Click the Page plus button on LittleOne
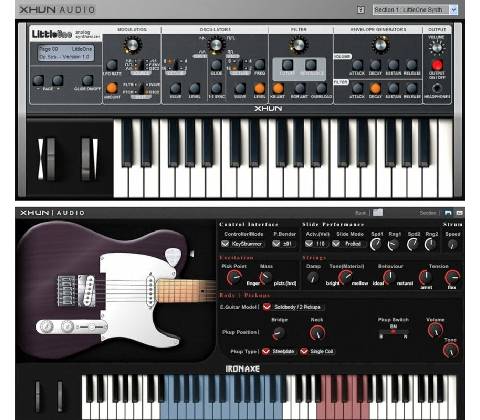Image resolution: width=480 pixels, height=420 pixels. point(58,80)
